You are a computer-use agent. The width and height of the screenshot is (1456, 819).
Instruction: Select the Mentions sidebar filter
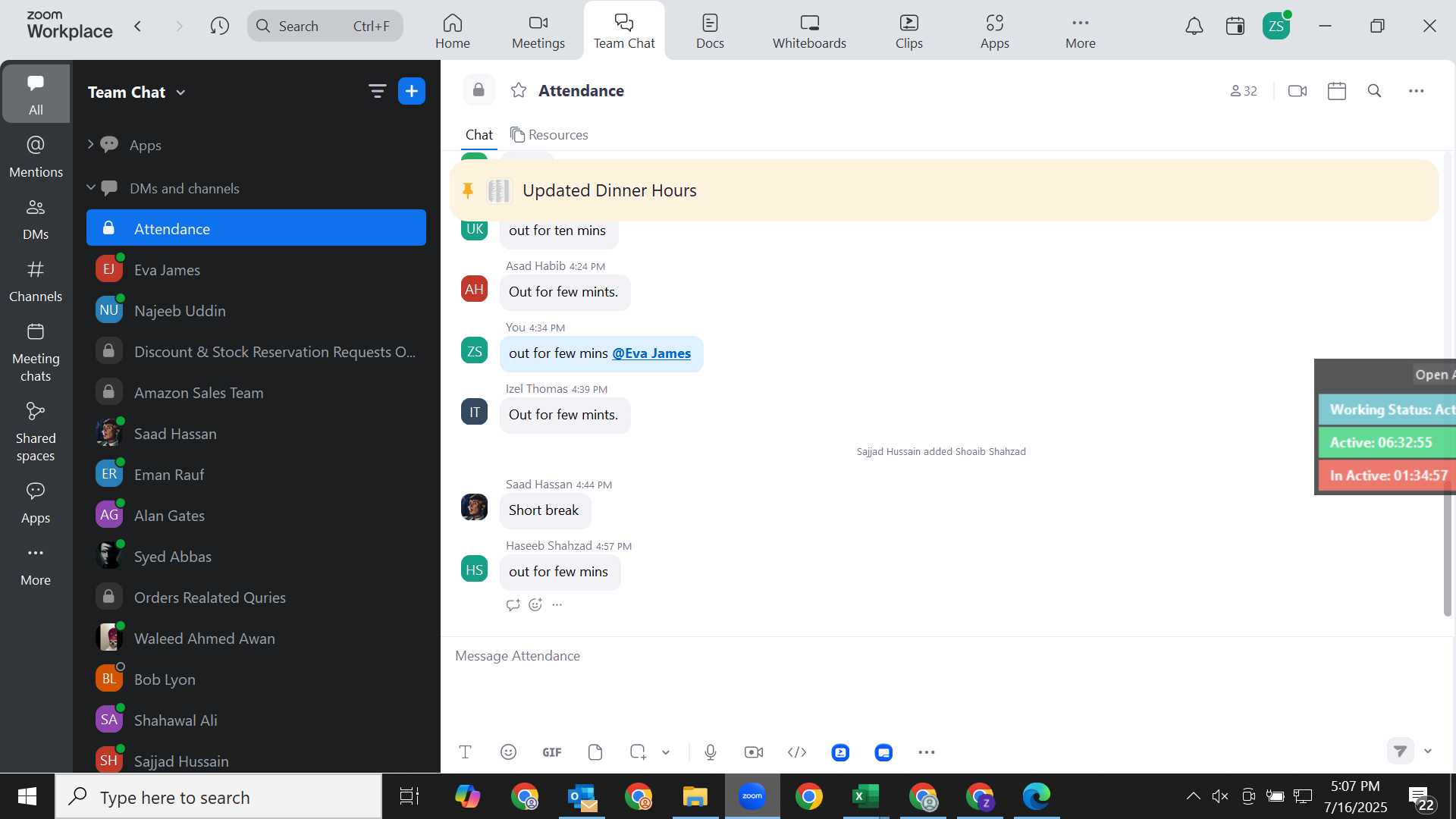pyautogui.click(x=36, y=157)
